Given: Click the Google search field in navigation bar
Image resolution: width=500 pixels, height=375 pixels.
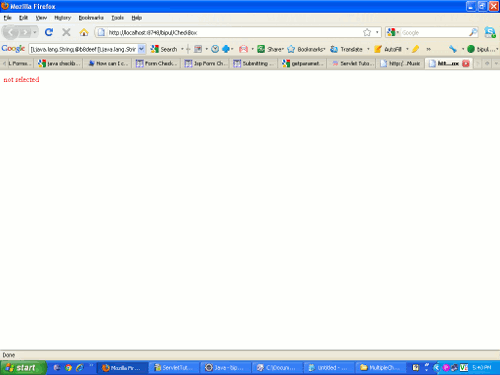Looking at the screenshot, I should click(x=434, y=32).
